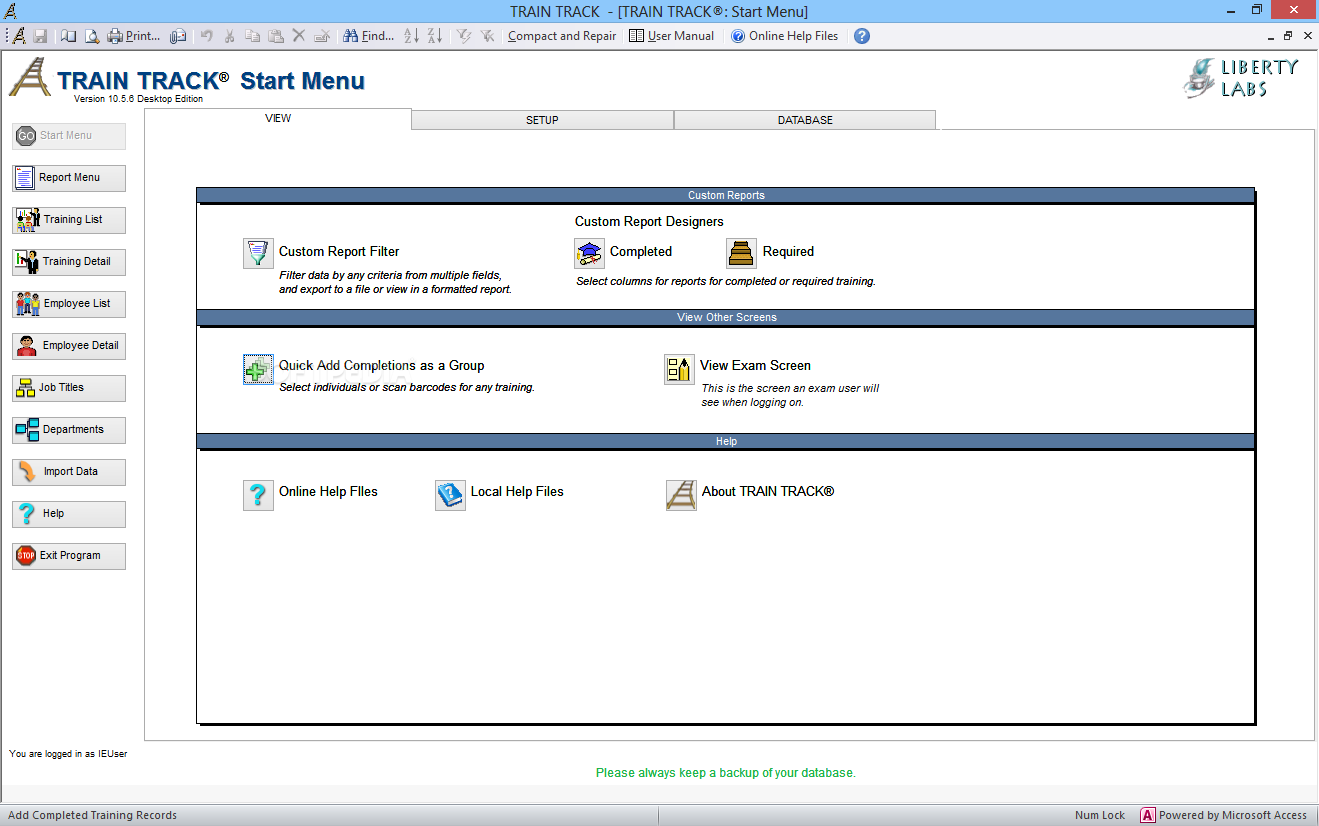
Task: Click the Undo toolbar icon
Action: [x=207, y=36]
